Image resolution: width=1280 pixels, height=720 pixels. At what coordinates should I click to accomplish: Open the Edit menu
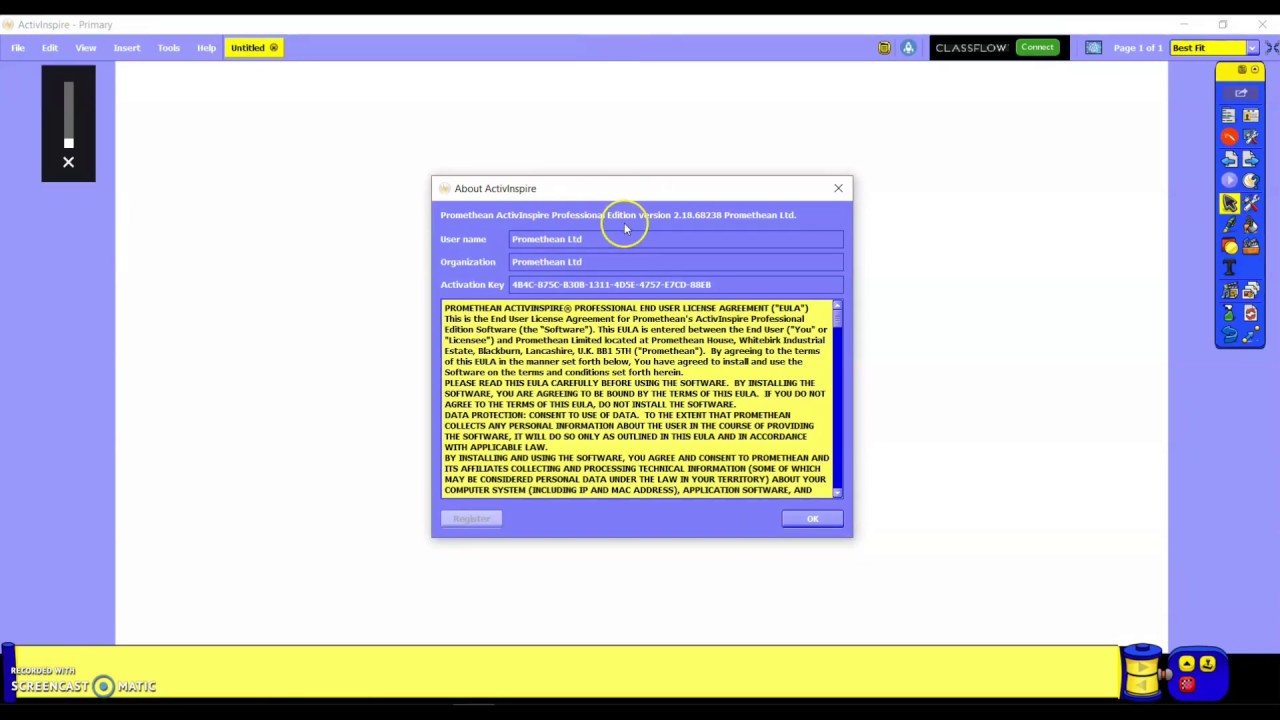[50, 48]
